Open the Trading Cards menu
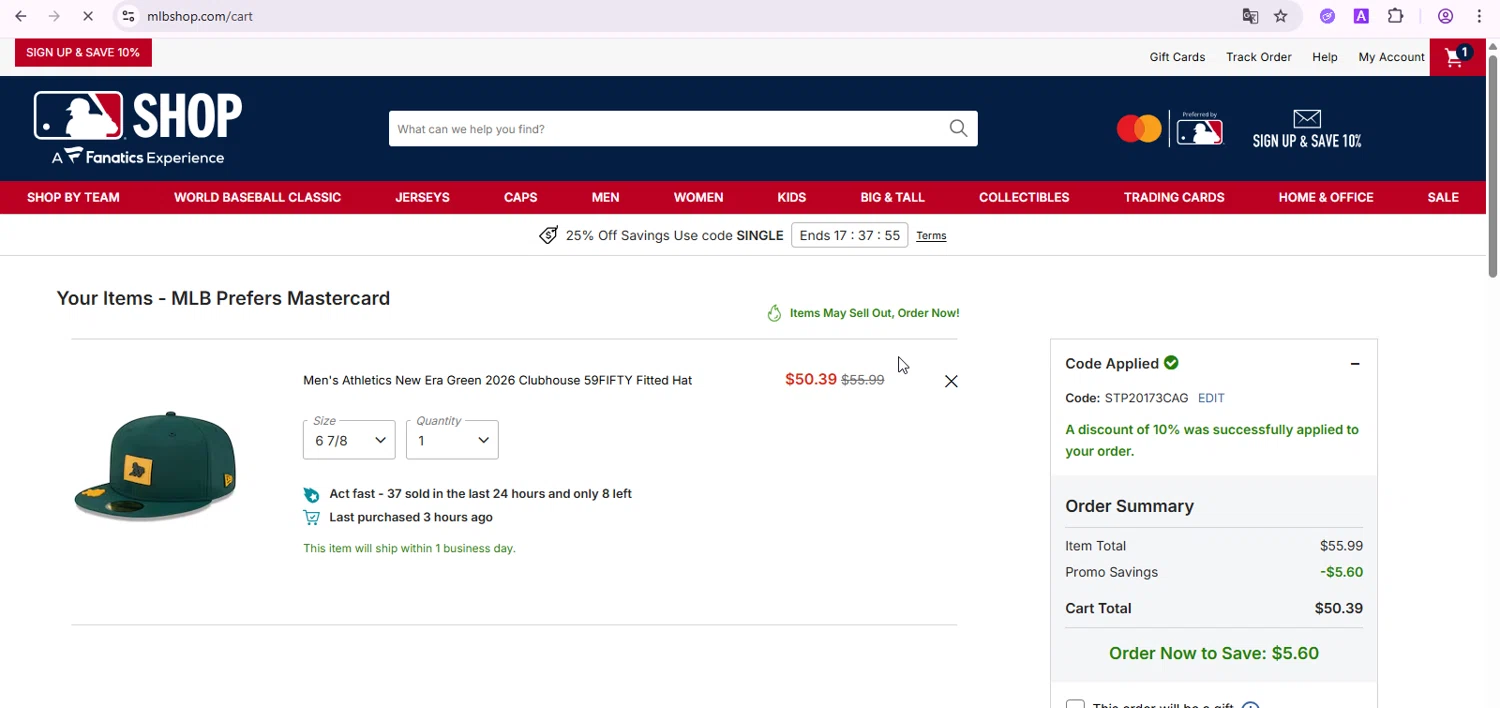The height and width of the screenshot is (708, 1500). (x=1174, y=197)
